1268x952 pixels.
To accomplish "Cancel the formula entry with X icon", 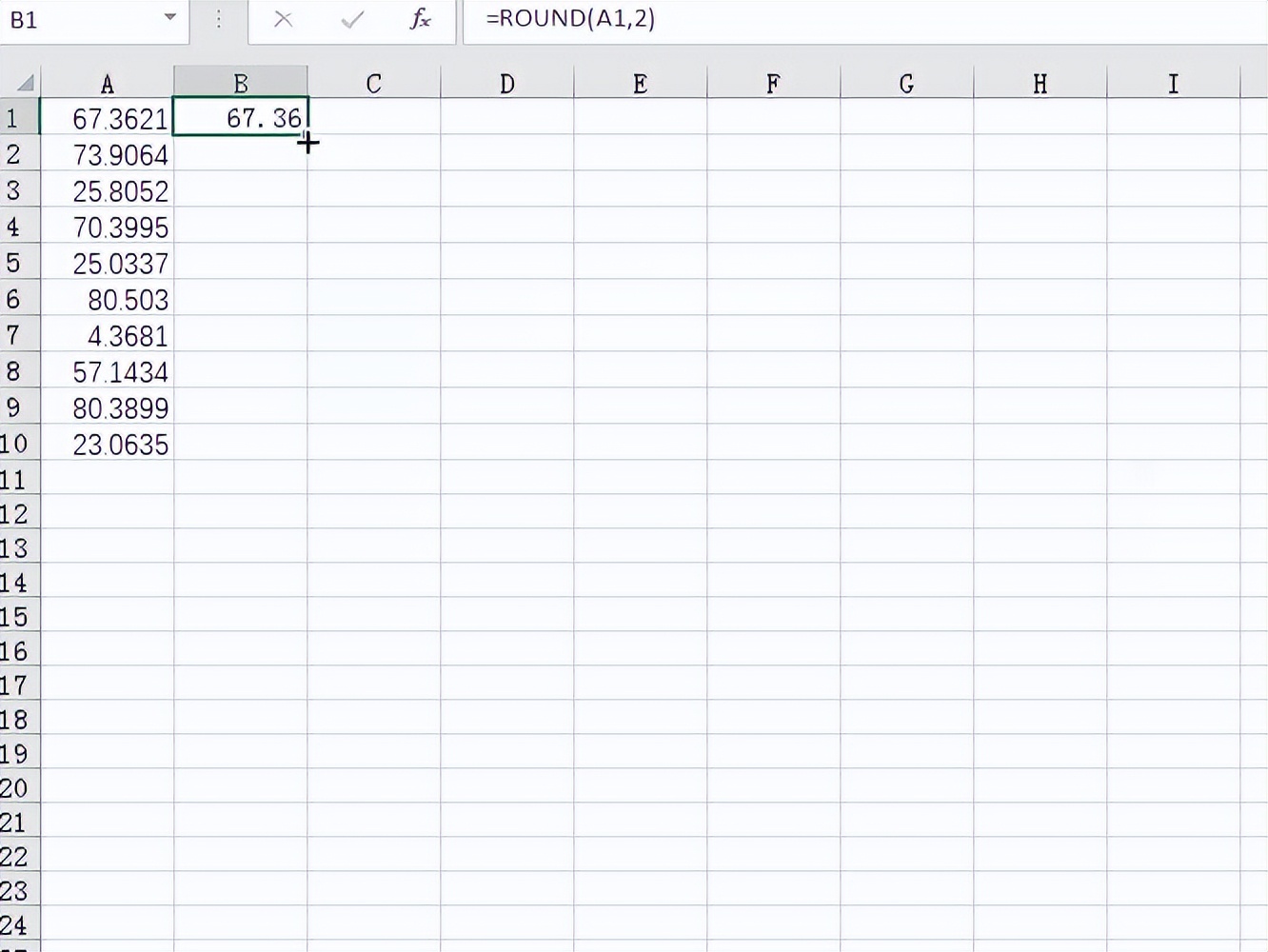I will [283, 19].
